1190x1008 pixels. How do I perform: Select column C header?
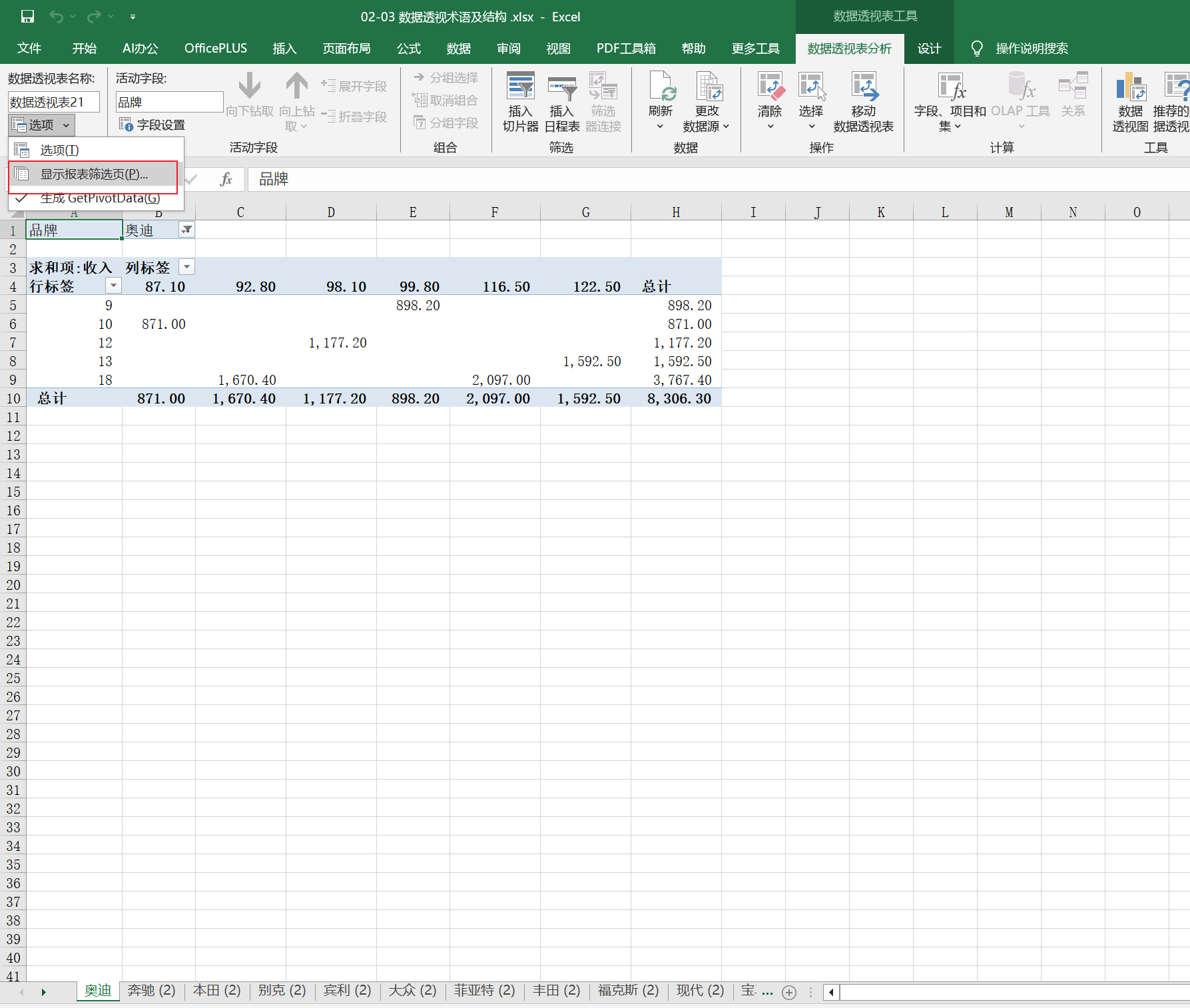tap(240, 212)
